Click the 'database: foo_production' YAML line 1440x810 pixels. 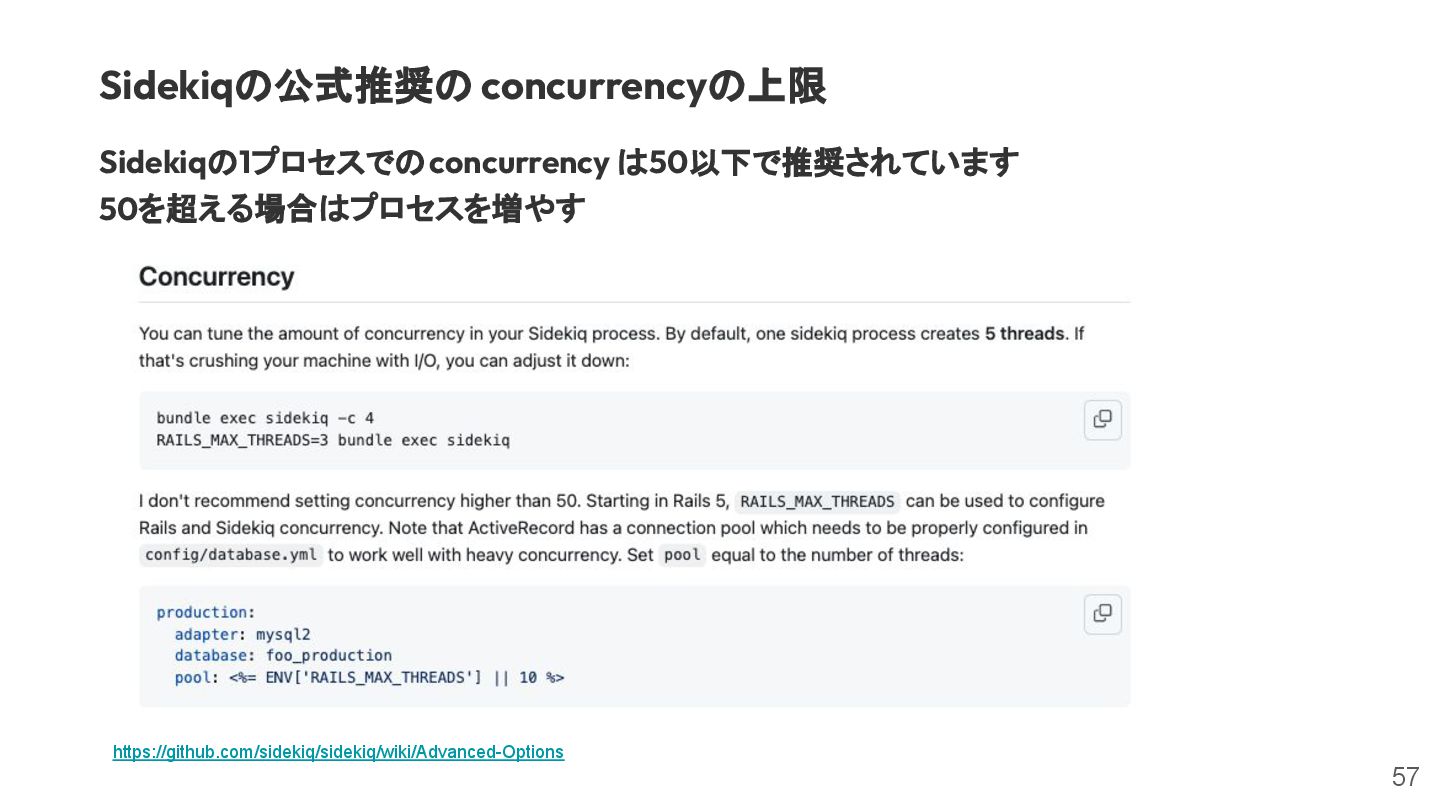pyautogui.click(x=283, y=656)
